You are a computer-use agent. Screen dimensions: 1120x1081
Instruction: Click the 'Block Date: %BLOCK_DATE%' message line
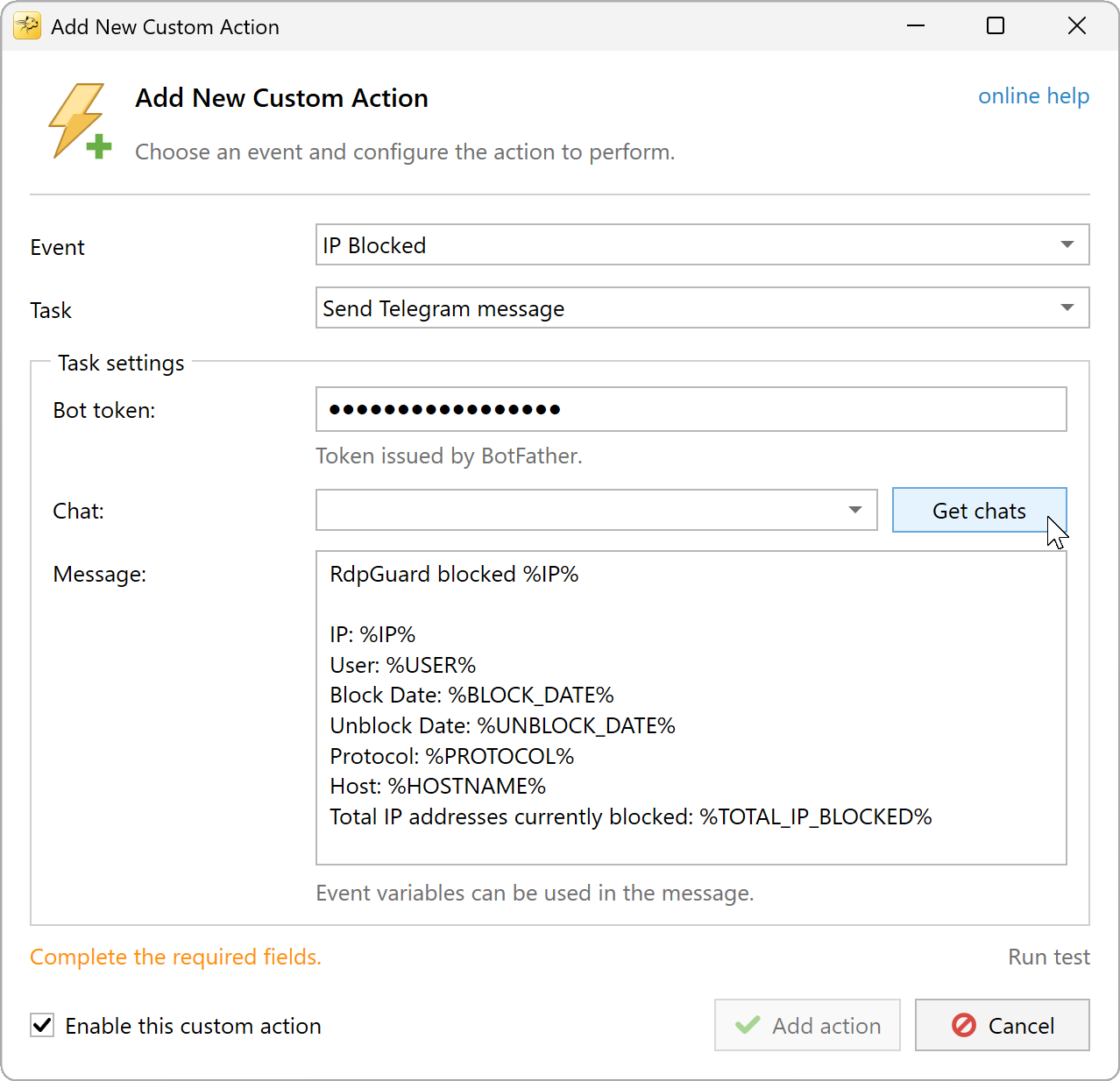471,695
